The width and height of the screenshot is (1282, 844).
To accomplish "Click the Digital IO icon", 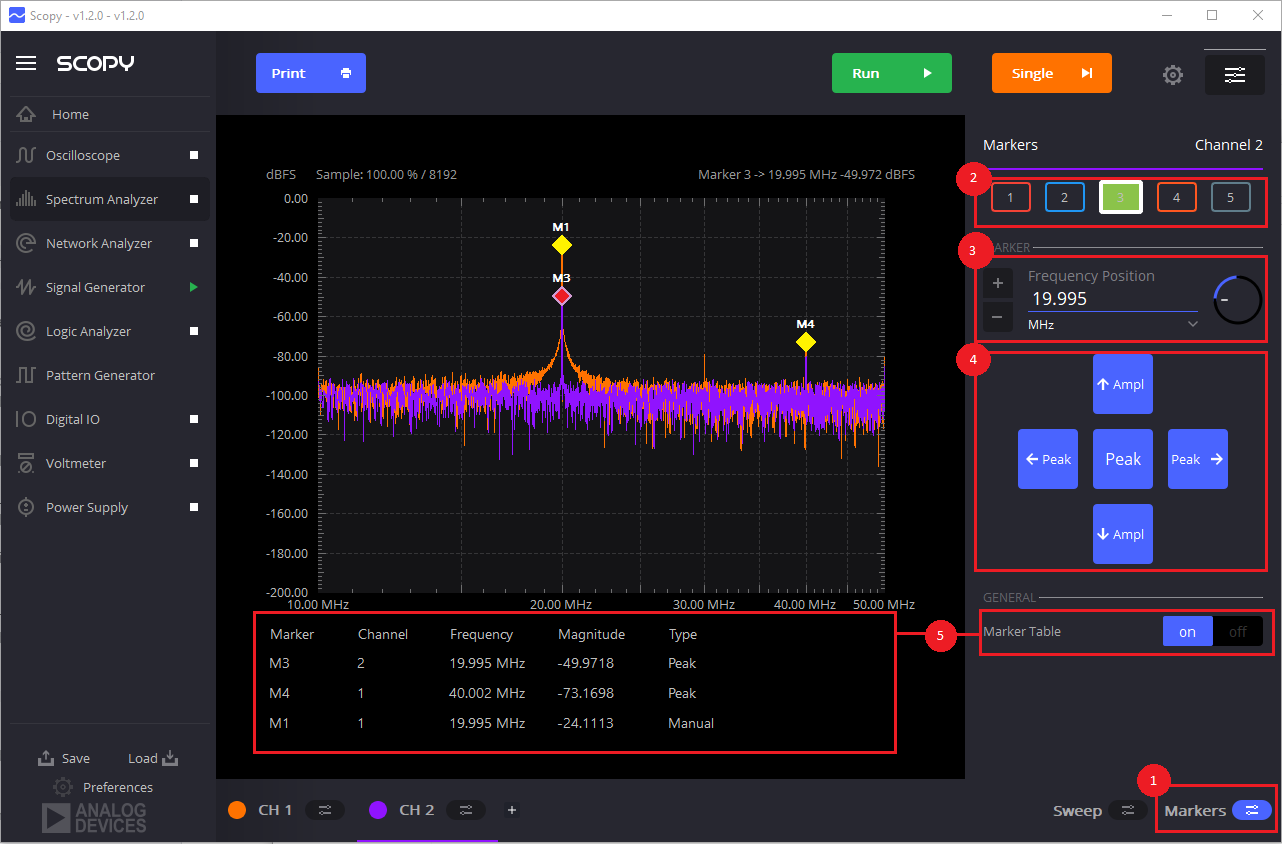I will click(26, 419).
